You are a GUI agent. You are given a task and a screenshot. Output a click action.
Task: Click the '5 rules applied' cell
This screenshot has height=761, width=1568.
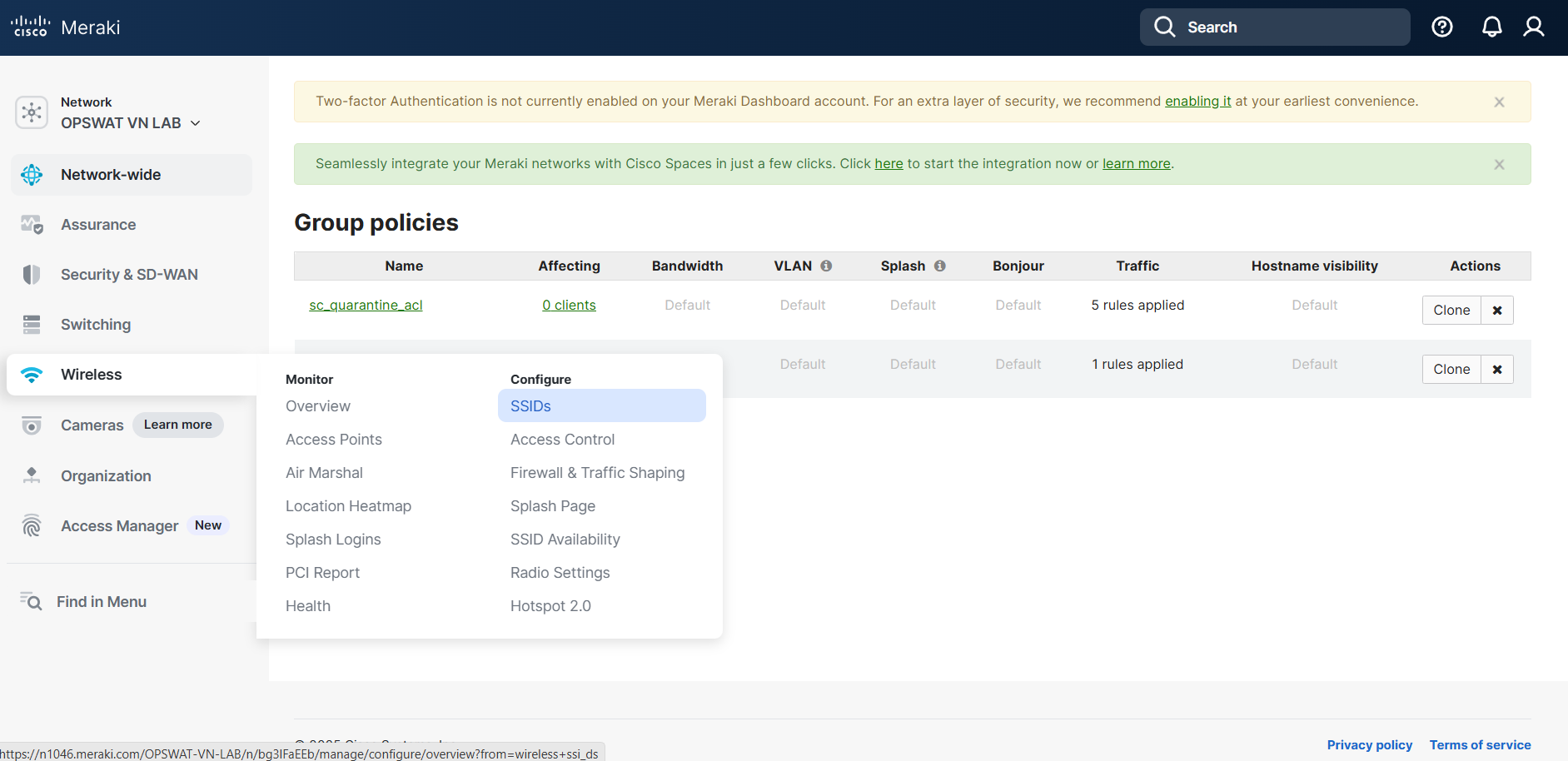pyautogui.click(x=1137, y=305)
